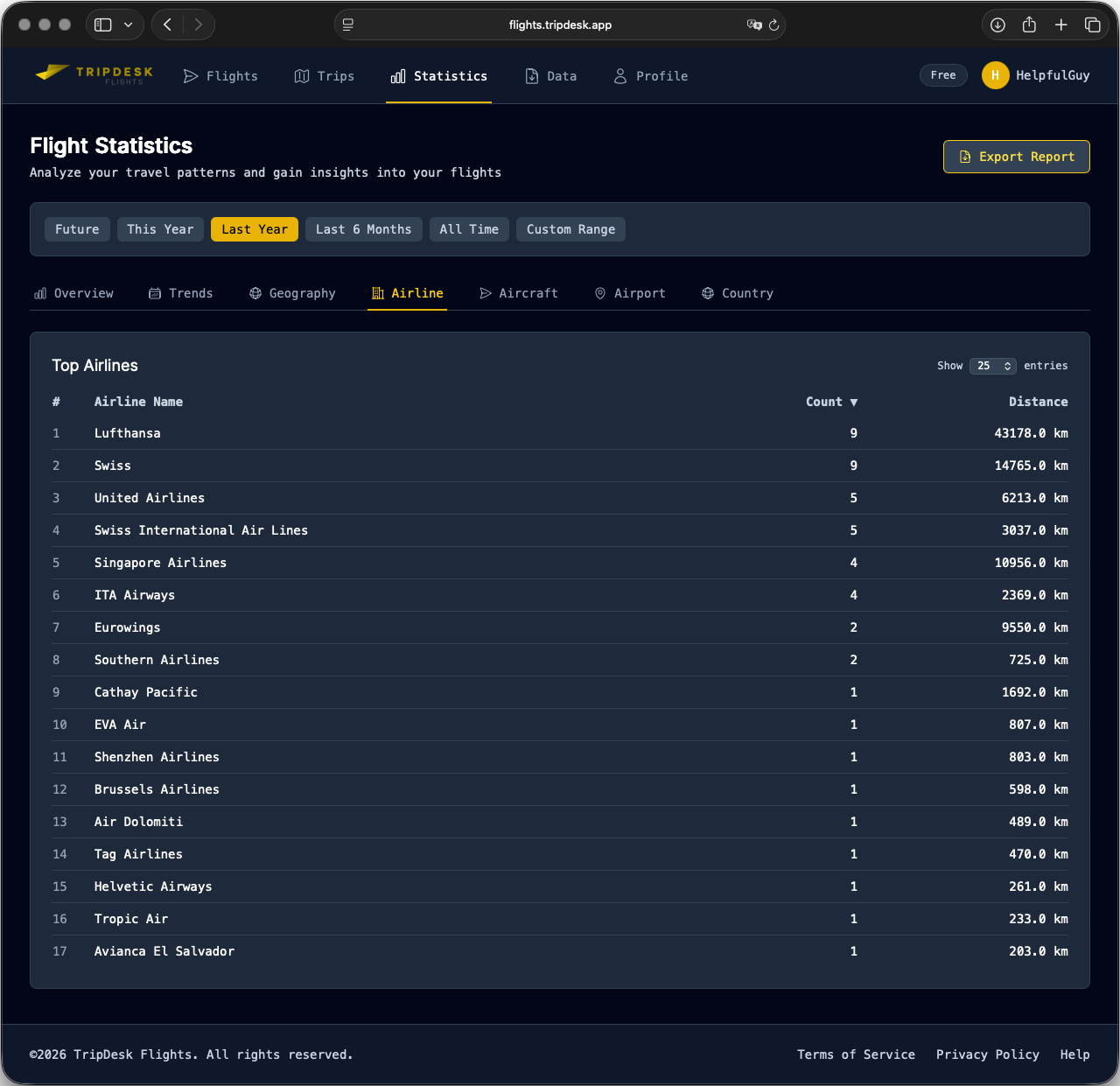
Task: Select the Last Year time filter
Action: pos(255,229)
